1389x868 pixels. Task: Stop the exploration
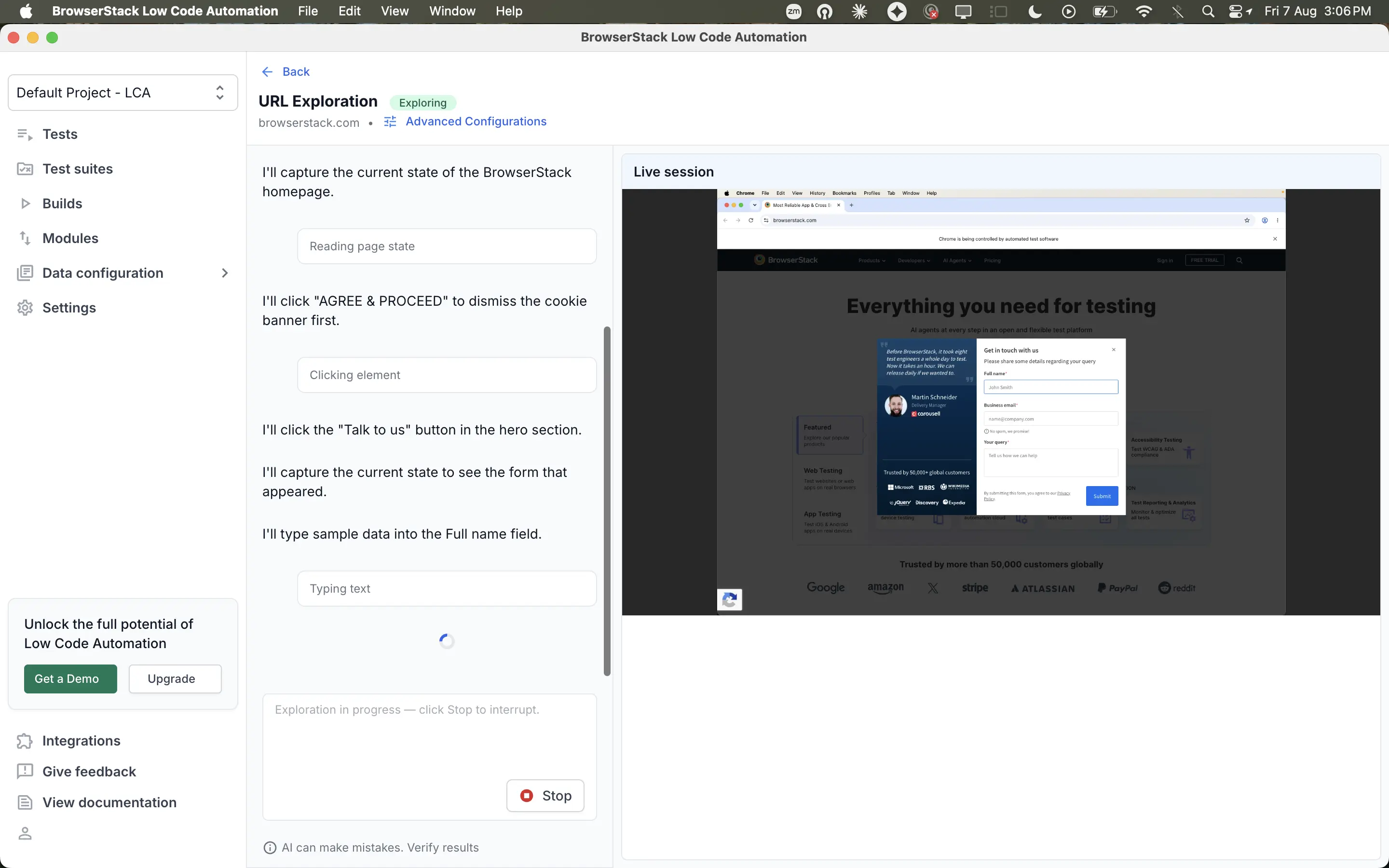(545, 796)
